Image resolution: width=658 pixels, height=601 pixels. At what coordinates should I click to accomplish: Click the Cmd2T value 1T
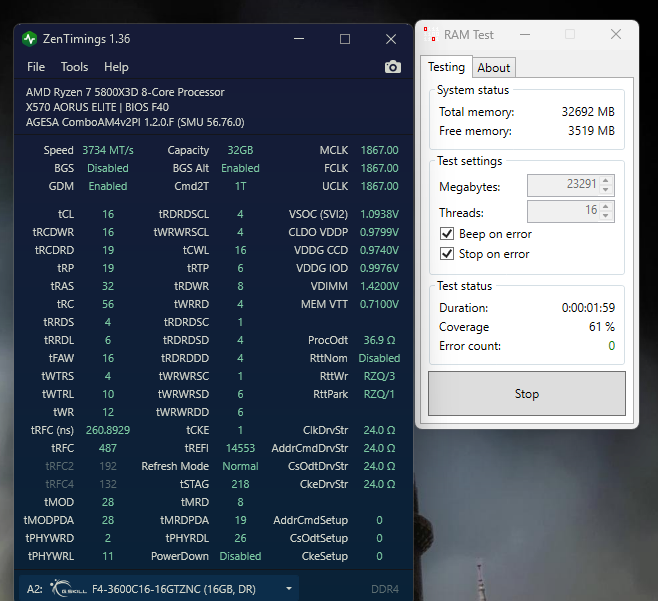(240, 186)
